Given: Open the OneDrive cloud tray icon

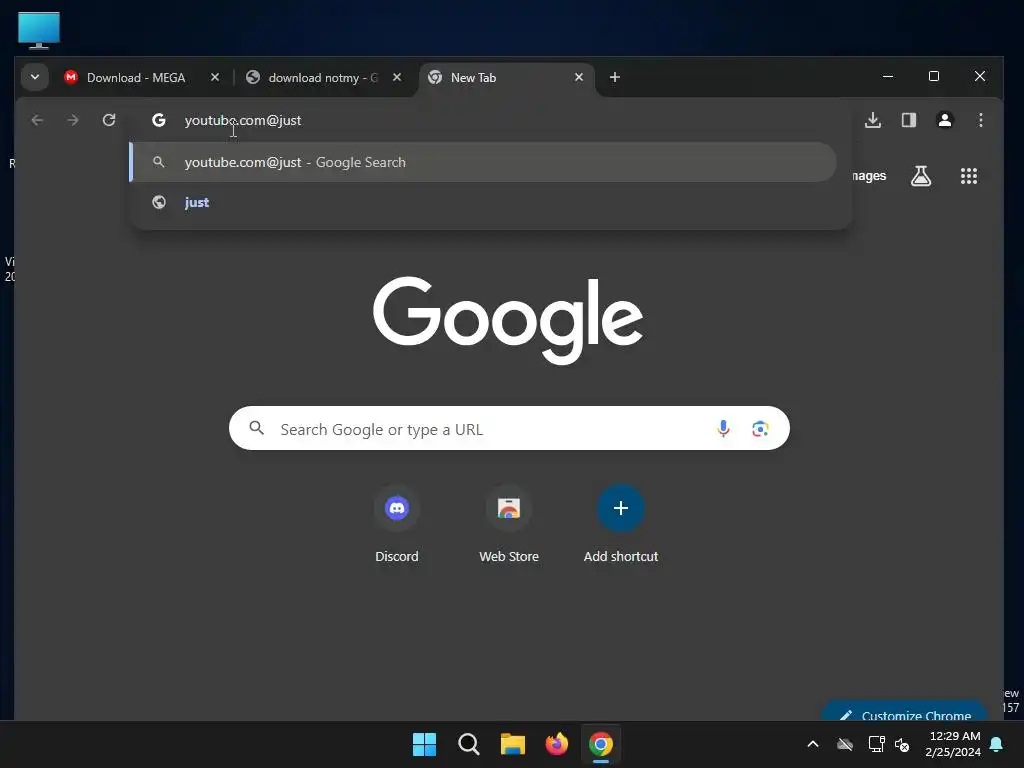Looking at the screenshot, I should 845,744.
